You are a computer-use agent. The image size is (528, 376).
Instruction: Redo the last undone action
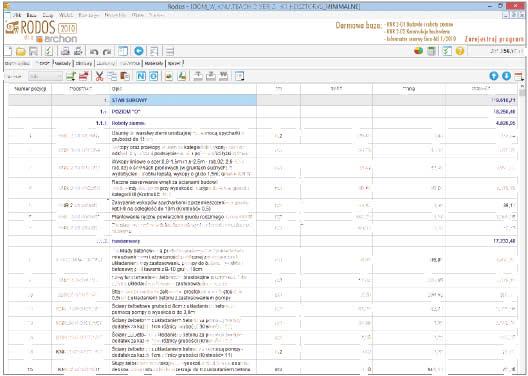pos(107,52)
